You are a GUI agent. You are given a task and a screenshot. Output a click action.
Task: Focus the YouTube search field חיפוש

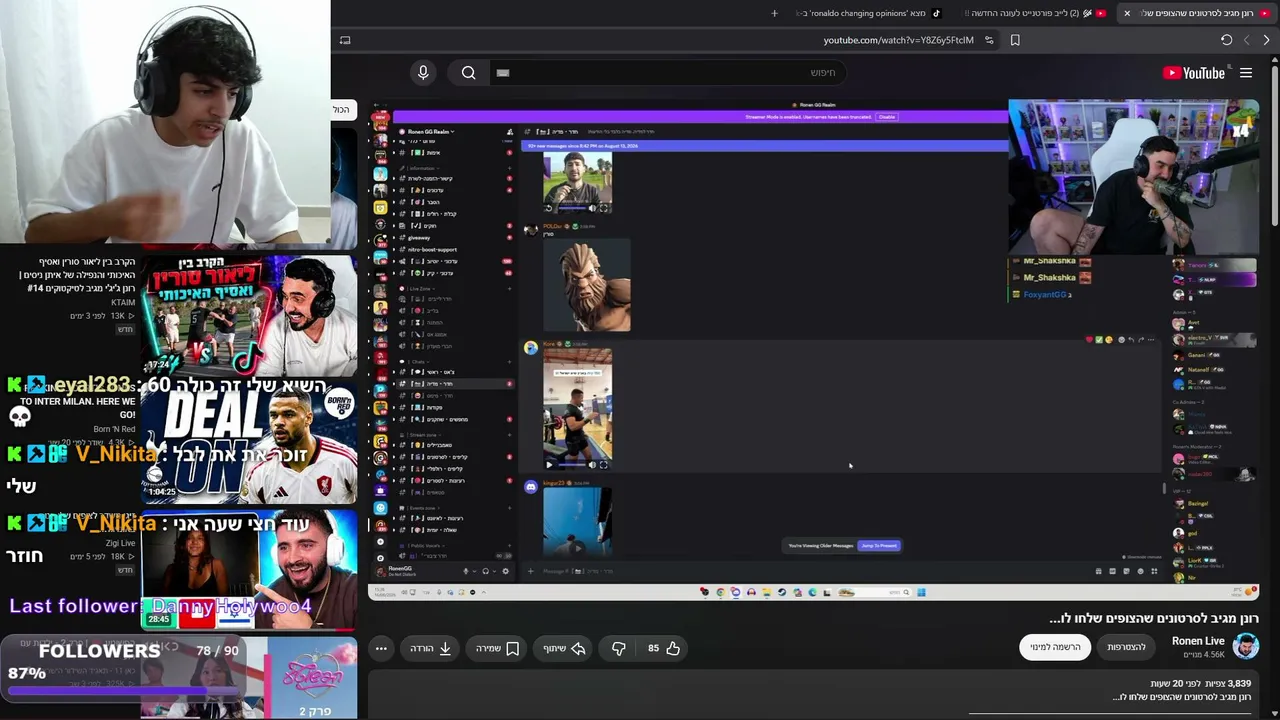click(670, 72)
